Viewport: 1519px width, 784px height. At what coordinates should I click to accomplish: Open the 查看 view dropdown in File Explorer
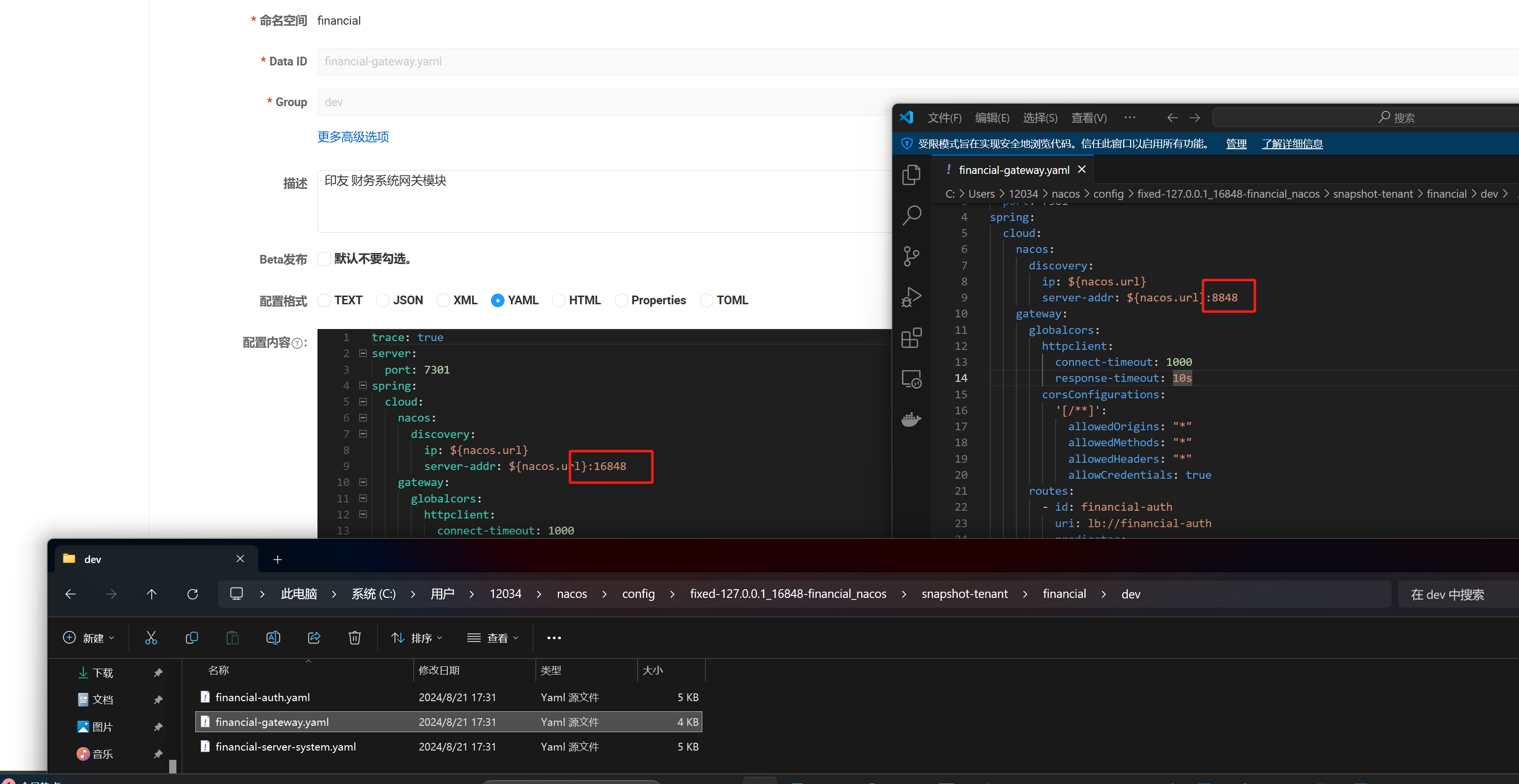pos(493,638)
